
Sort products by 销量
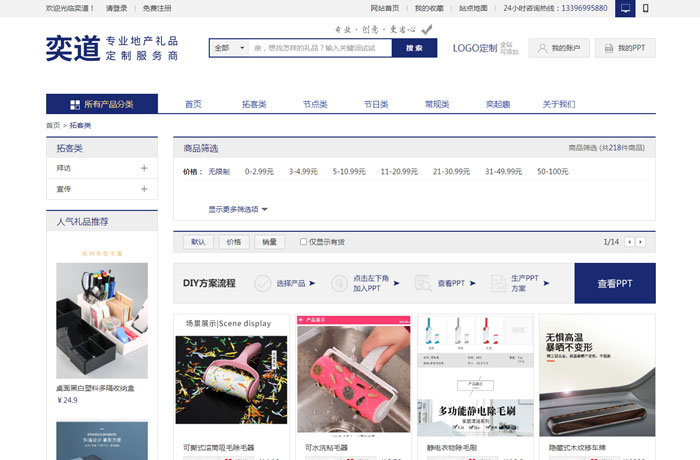point(268,242)
